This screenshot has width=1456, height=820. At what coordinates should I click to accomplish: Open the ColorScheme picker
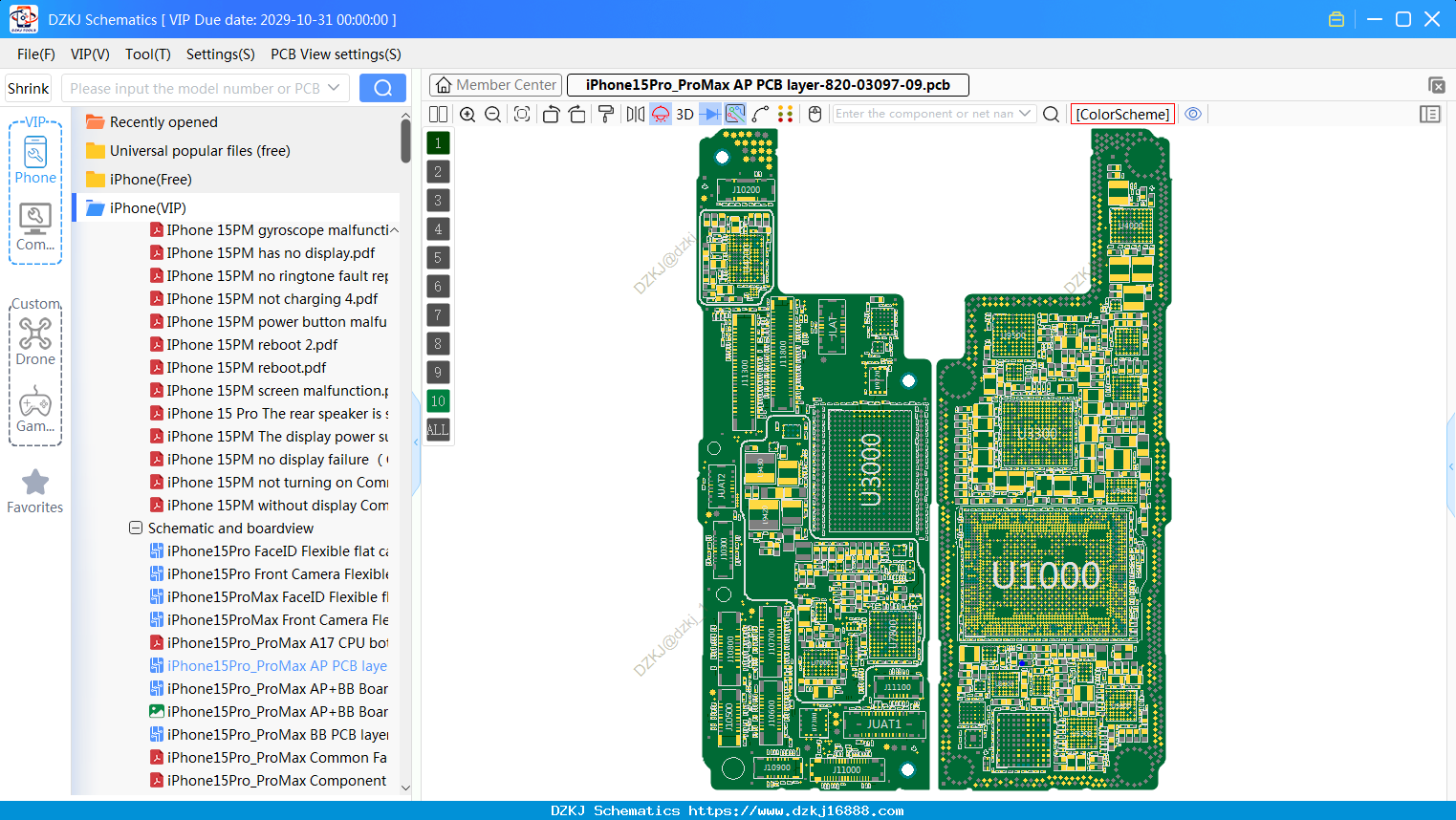pos(1122,115)
